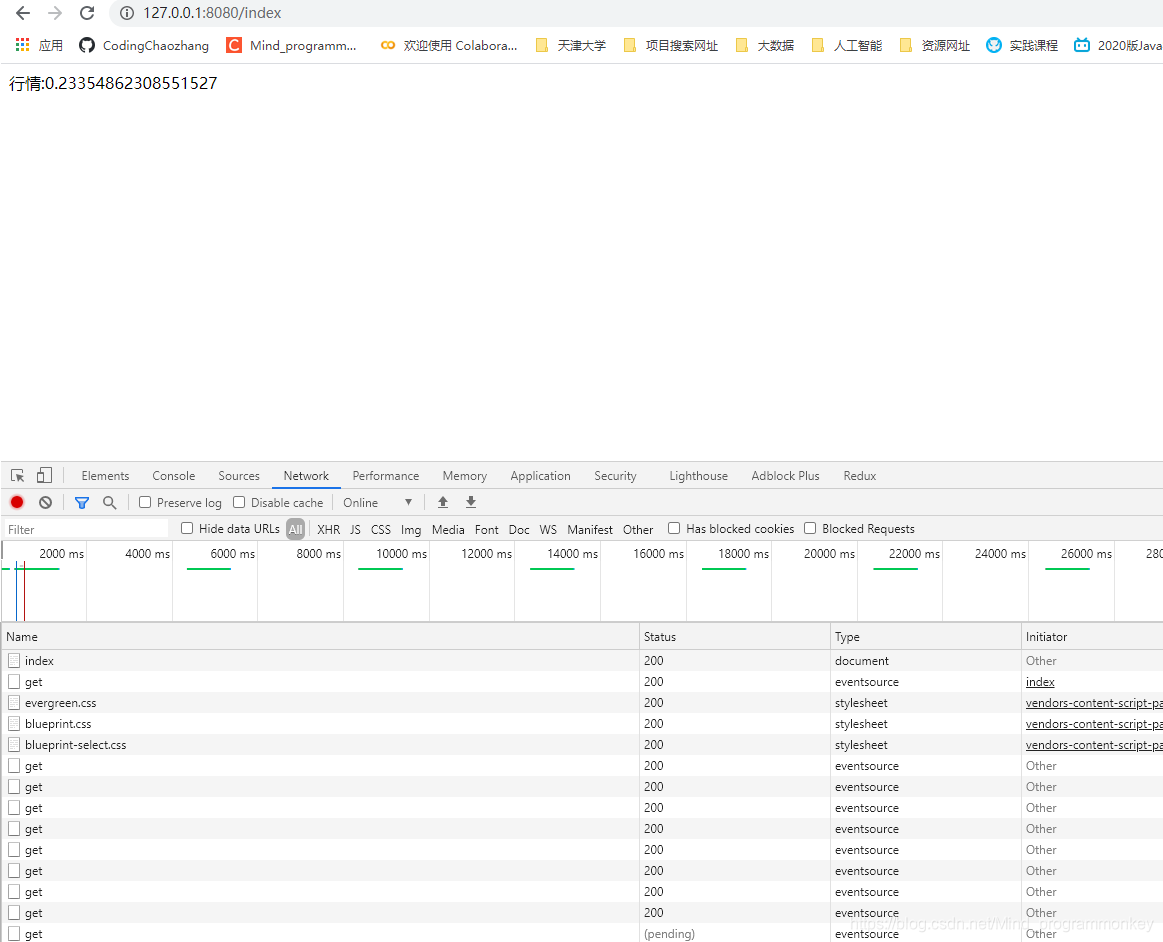Select the blueprint-select.css request row
This screenshot has width=1163, height=942.
coord(582,745)
